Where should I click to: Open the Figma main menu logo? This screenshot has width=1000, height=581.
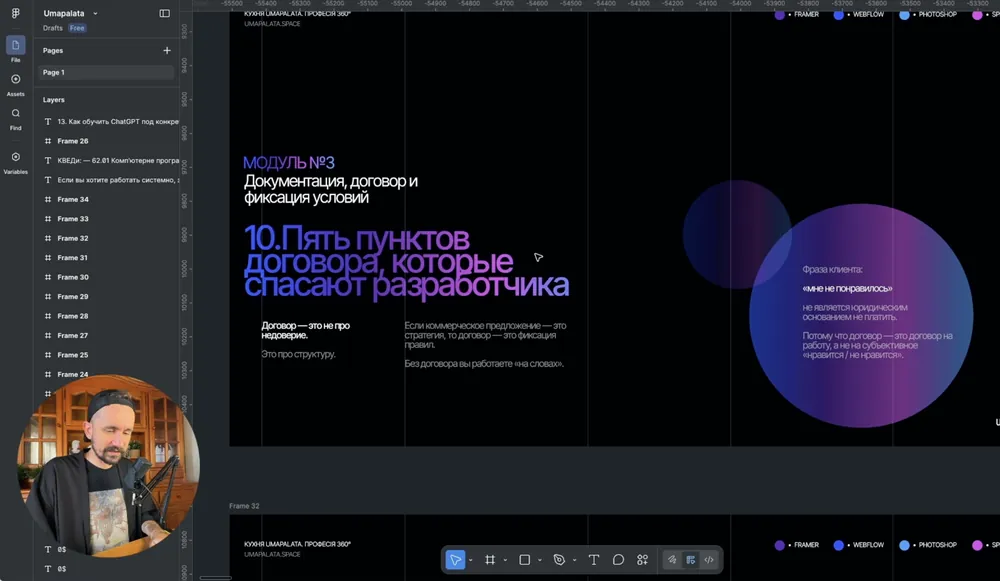pyautogui.click(x=15, y=13)
